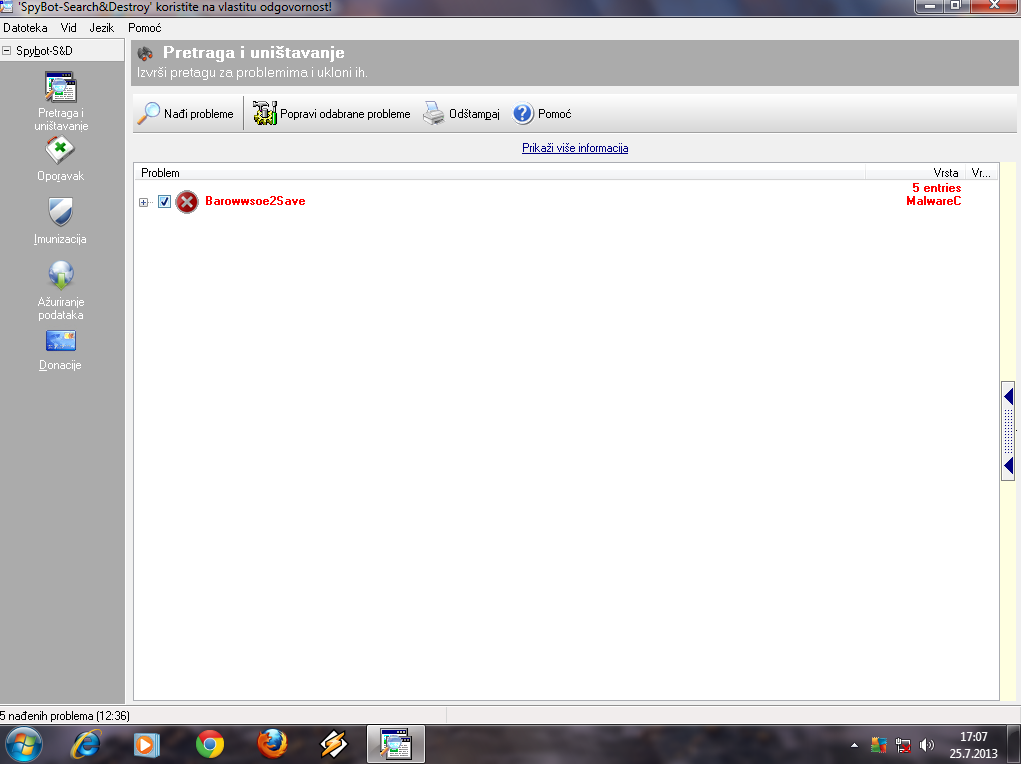Show hidden system tray icons
This screenshot has width=1024, height=768.
854,745
